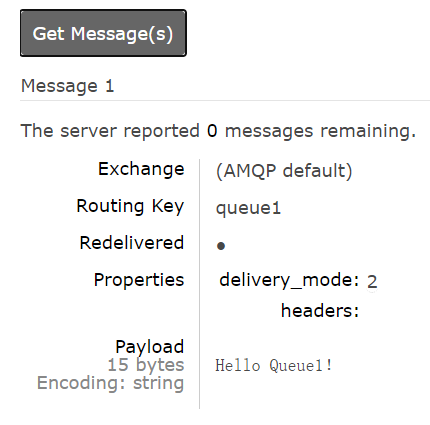
Task: Select the Hello Queue1! payload text
Action: coord(274,365)
